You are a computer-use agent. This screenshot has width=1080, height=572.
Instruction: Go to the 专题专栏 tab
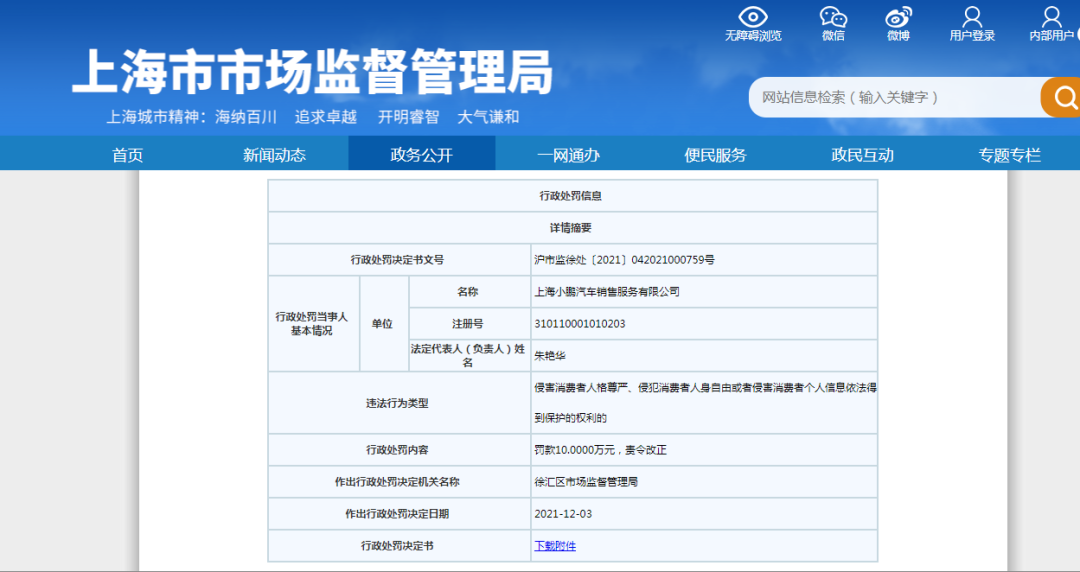click(1009, 155)
